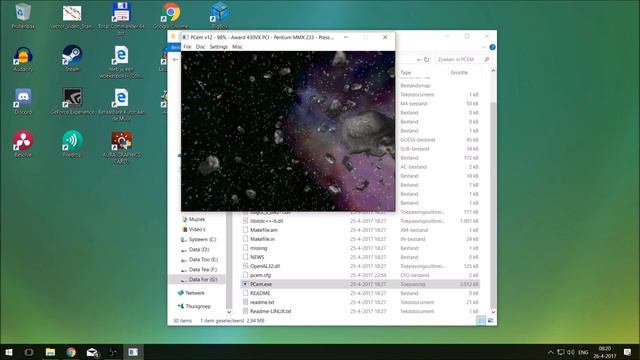Open the Disc menu in PCem
The height and width of the screenshot is (360, 640).
click(x=200, y=47)
